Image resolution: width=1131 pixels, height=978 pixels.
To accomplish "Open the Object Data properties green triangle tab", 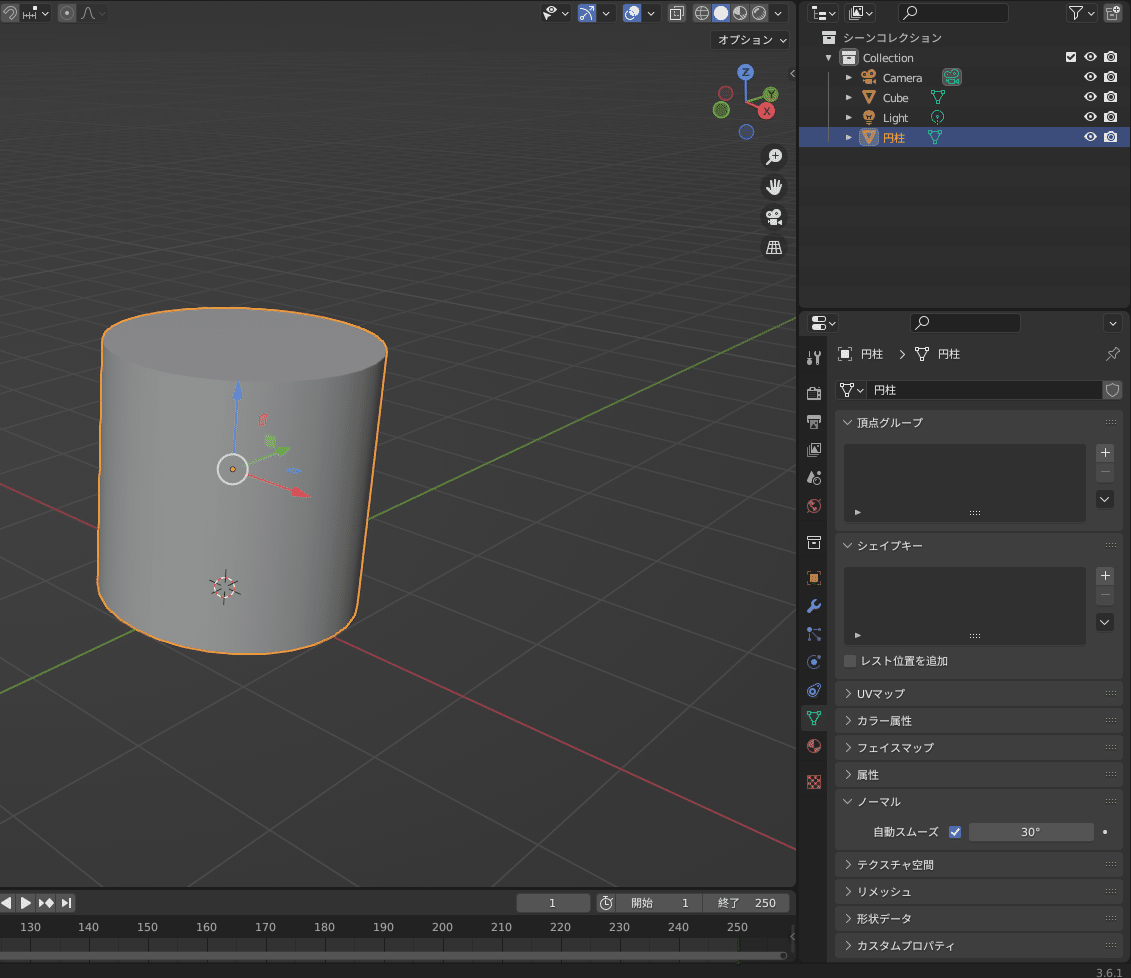I will [814, 718].
